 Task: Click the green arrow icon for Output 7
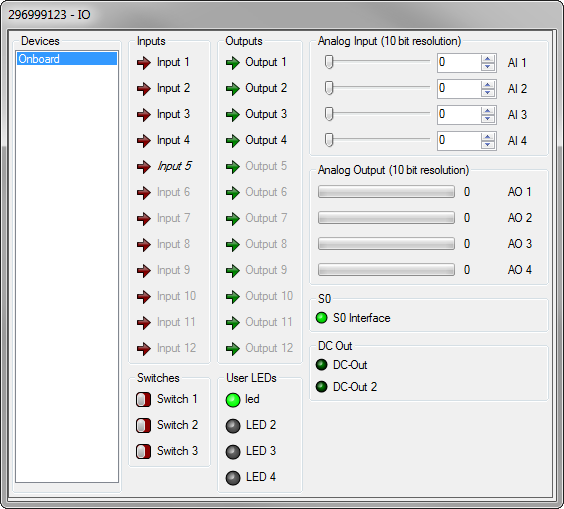point(233,219)
